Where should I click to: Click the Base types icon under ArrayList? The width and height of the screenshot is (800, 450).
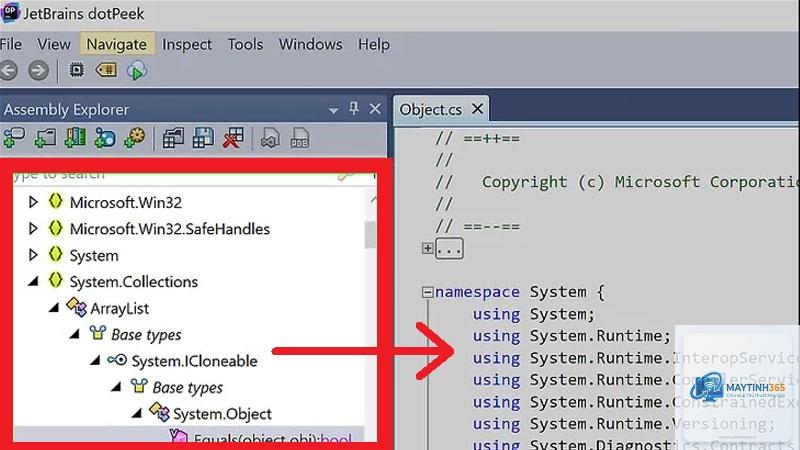[97, 334]
